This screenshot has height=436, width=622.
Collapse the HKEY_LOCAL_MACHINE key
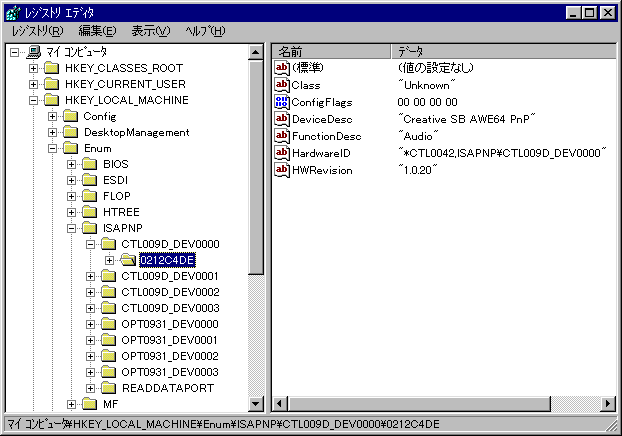[33, 100]
